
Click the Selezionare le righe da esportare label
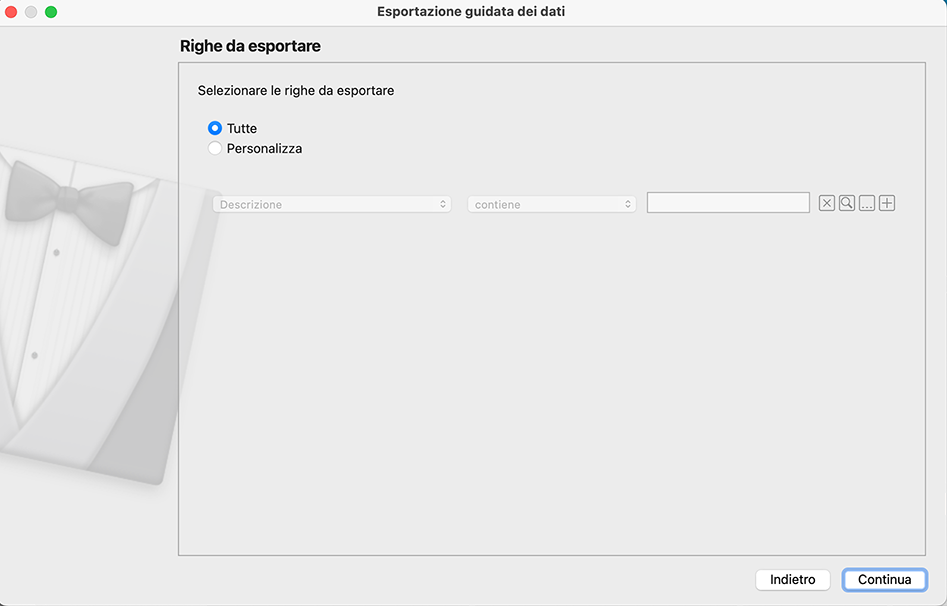pos(296,91)
